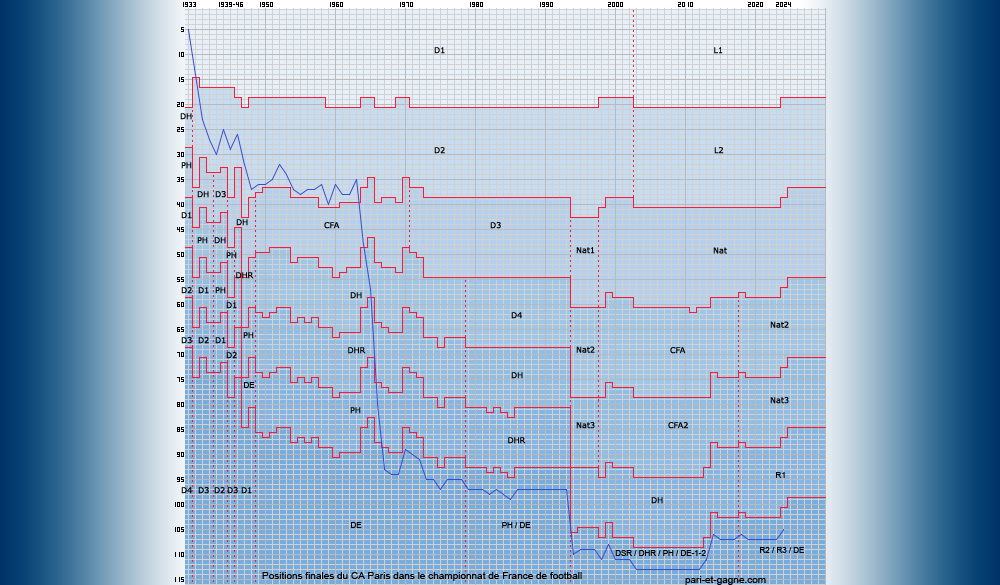Click the CFA2 division label
1000x585 pixels.
[x=678, y=425]
